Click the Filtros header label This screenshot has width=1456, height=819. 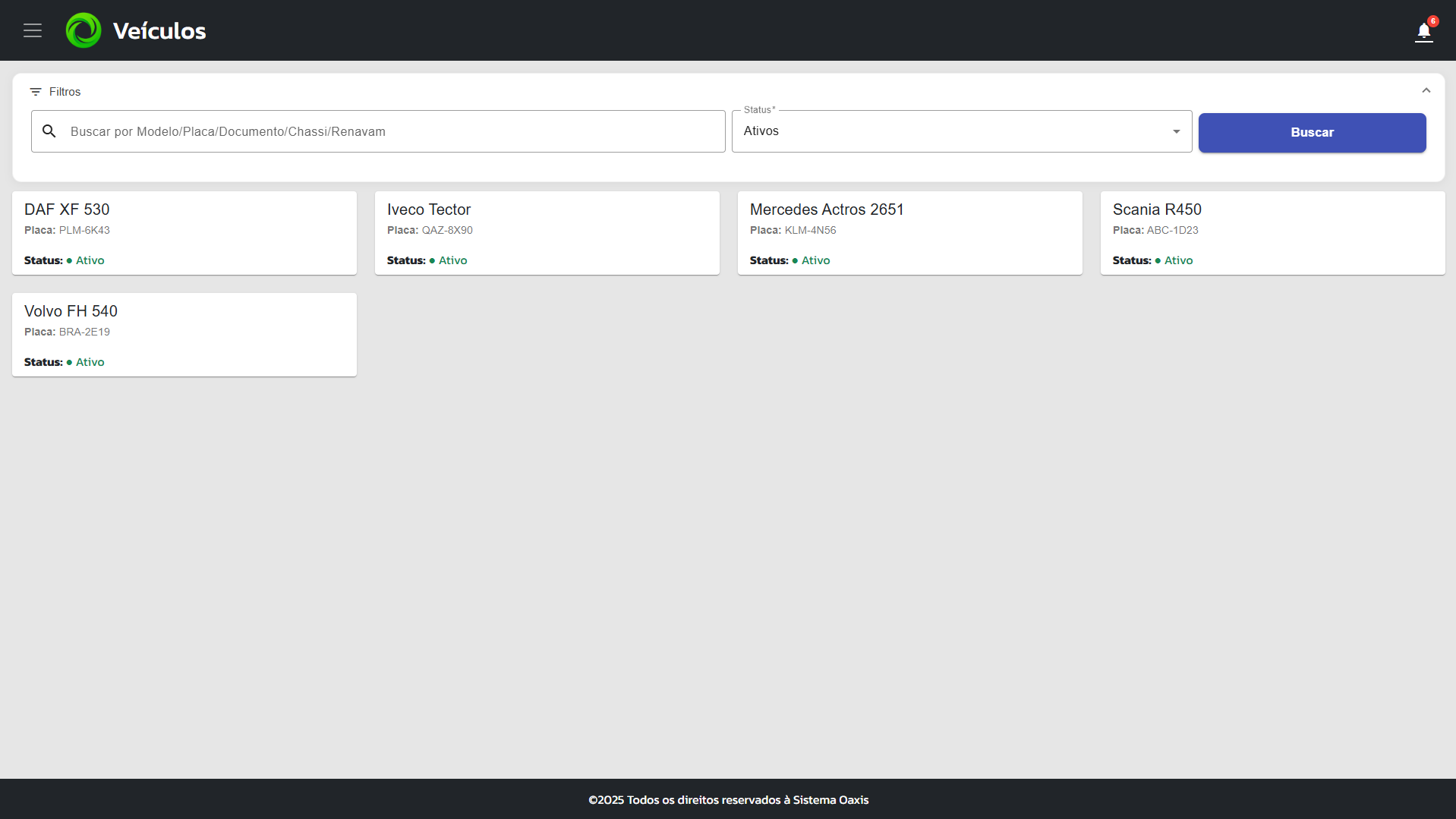point(65,92)
